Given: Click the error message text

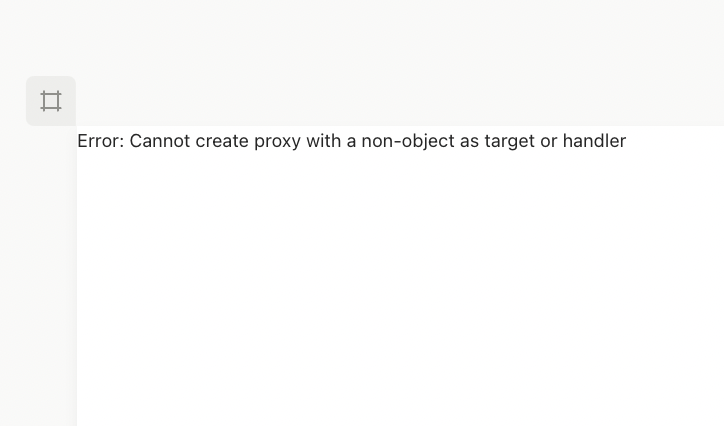Looking at the screenshot, I should (x=351, y=141).
